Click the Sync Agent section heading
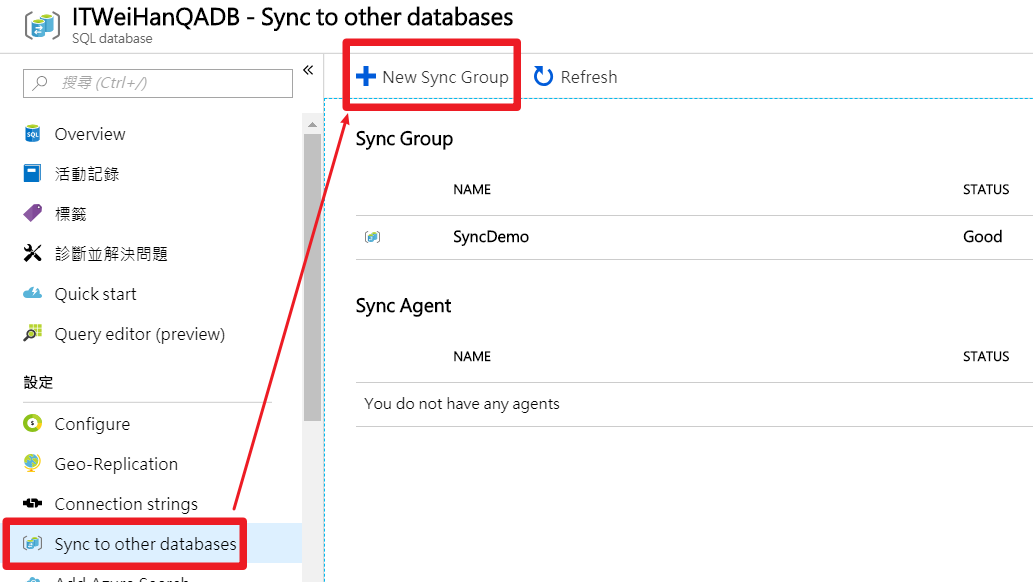Screen dimensions: 1033x582 click(x=403, y=306)
